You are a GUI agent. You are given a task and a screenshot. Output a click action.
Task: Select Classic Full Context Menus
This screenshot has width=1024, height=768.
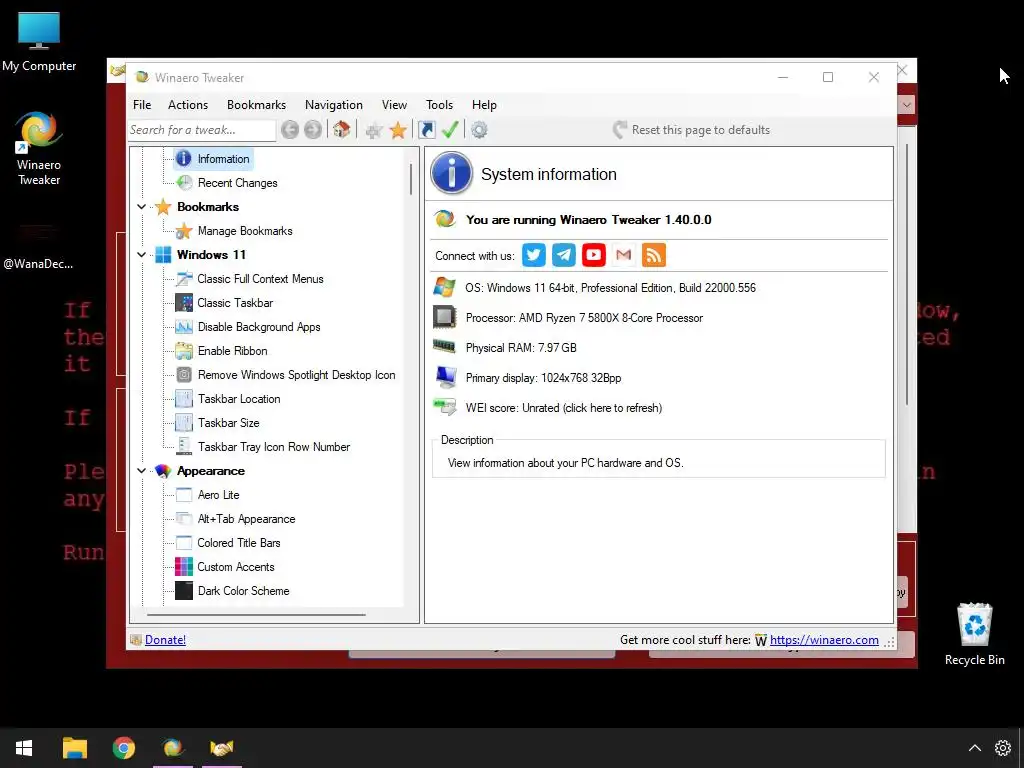(x=261, y=279)
